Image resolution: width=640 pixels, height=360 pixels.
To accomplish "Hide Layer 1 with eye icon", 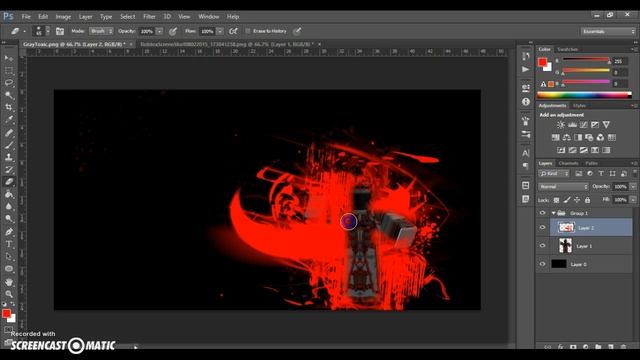I will point(542,246).
